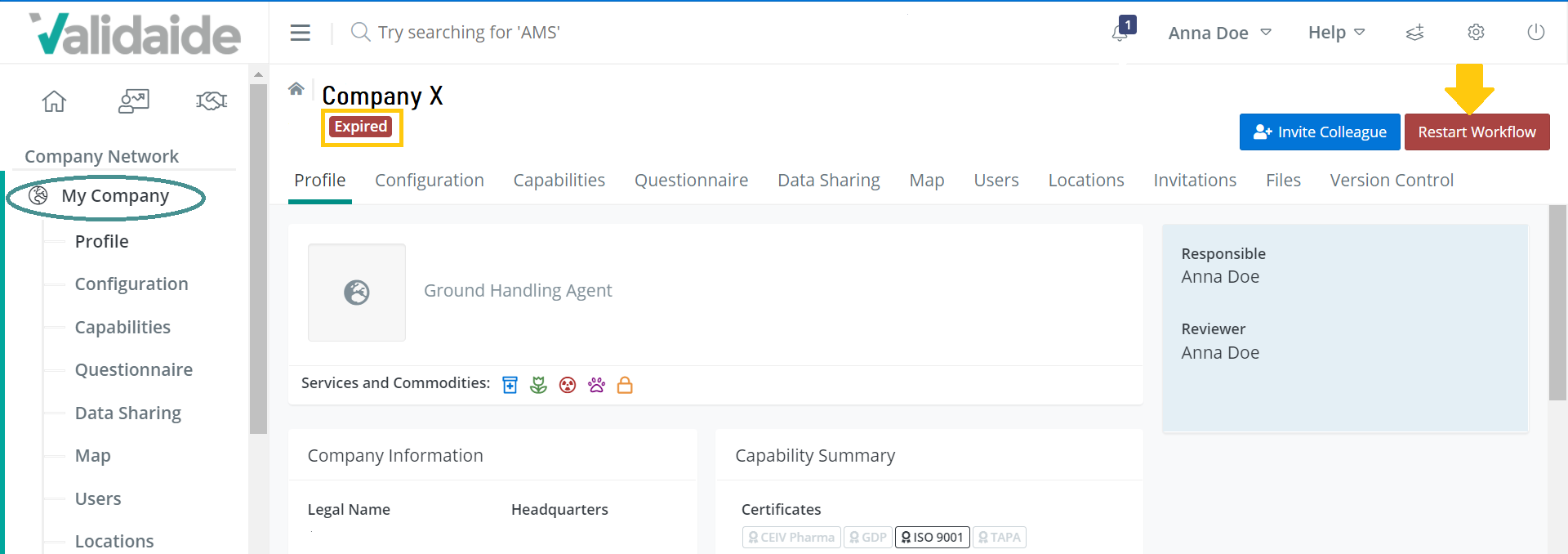Click the CEIV Pharma certificate badge
1568x554 pixels.
point(791,538)
